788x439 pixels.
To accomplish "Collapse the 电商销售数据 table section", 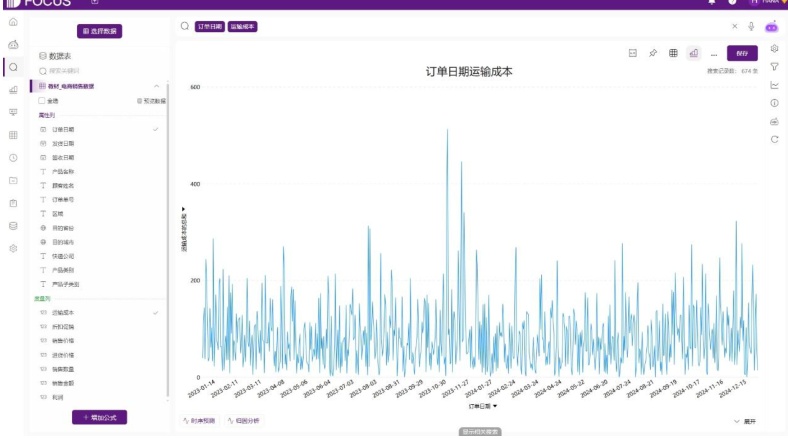I will pos(156,86).
